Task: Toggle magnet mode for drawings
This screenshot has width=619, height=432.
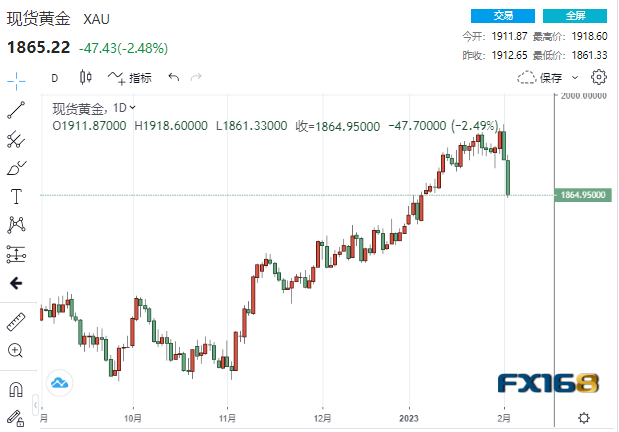Action: coord(16,389)
